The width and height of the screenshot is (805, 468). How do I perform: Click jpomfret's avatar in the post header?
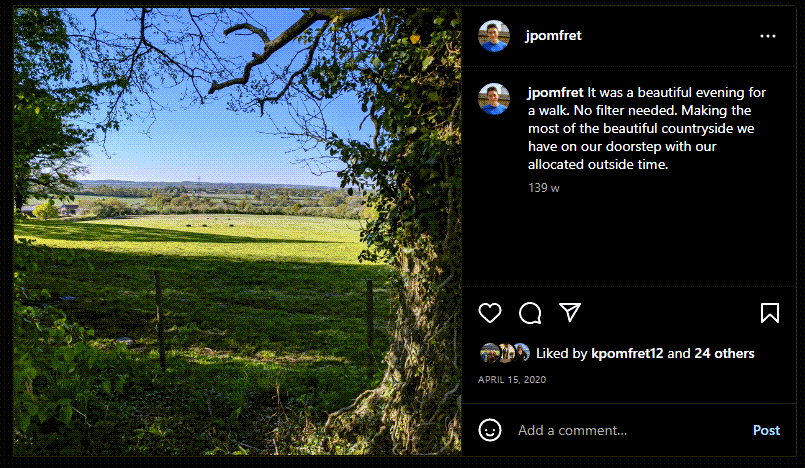click(x=494, y=36)
